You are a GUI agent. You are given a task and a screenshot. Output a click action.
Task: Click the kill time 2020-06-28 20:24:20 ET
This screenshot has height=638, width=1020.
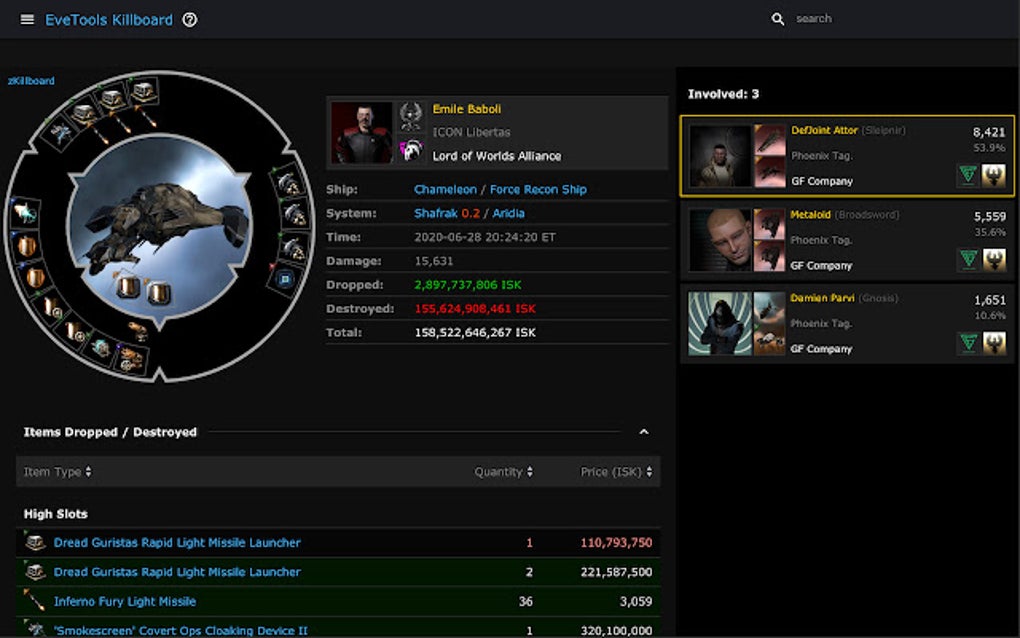(x=485, y=237)
